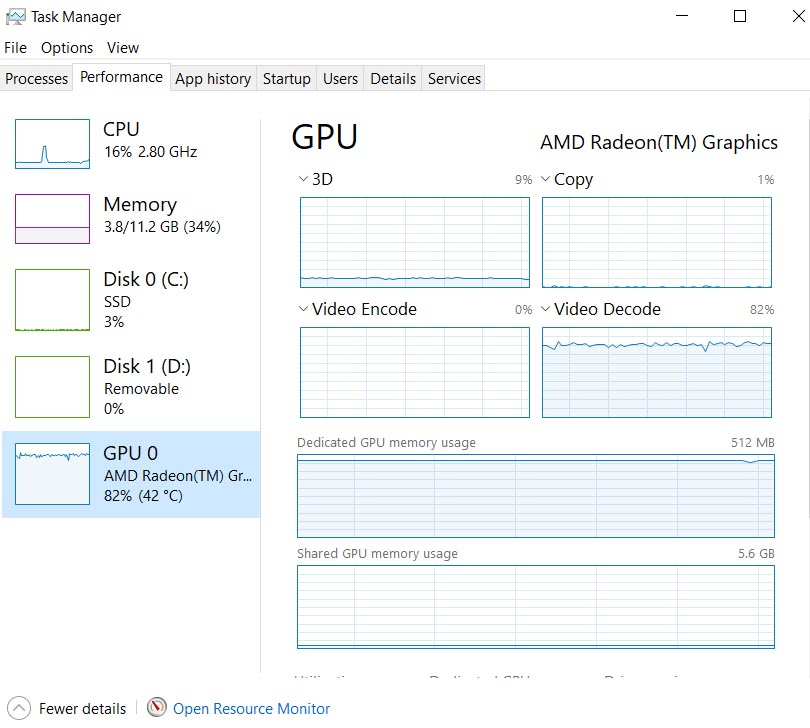Click the Task Manager title bar icon
The height and width of the screenshot is (728, 810).
coord(15,17)
